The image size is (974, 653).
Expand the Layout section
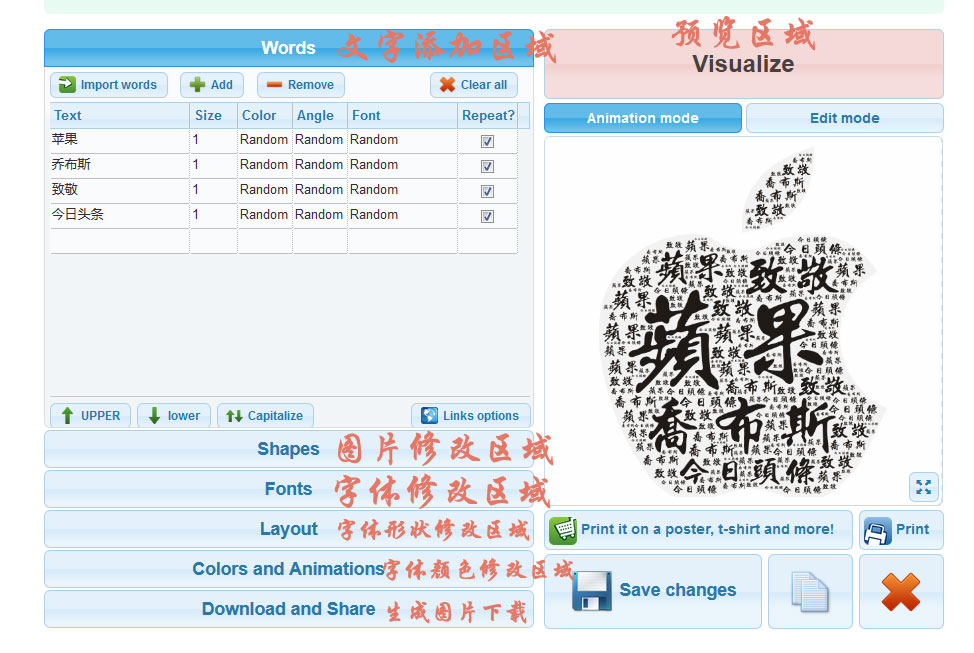(289, 529)
